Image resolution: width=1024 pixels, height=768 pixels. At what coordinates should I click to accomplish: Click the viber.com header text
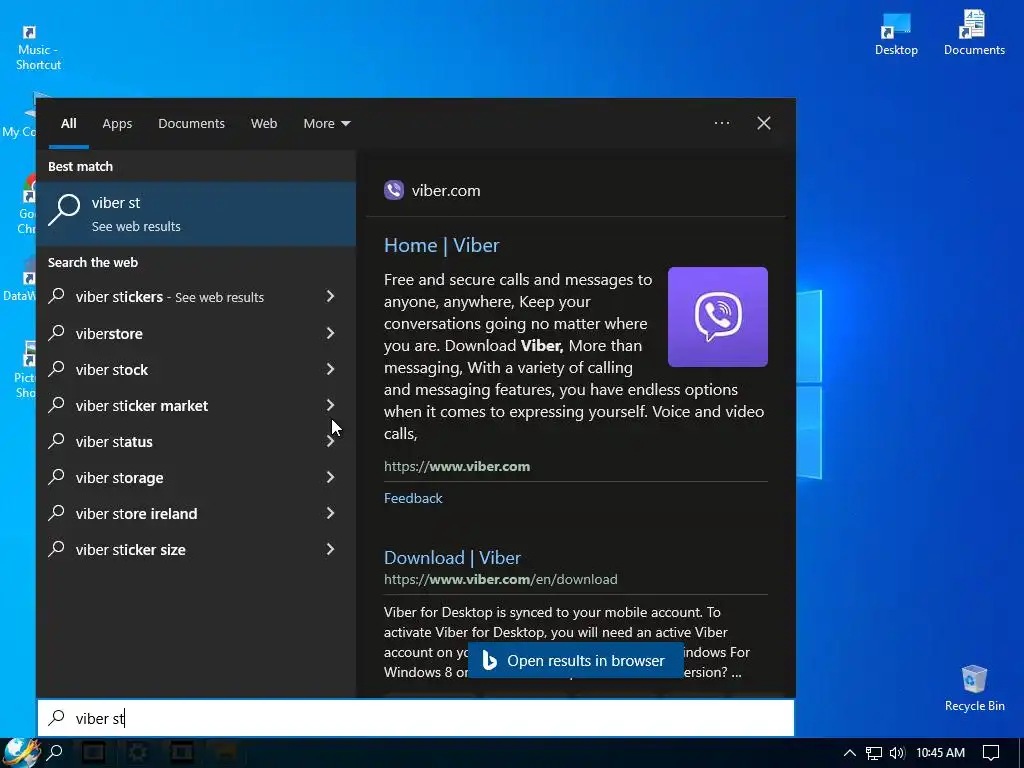[x=446, y=191]
